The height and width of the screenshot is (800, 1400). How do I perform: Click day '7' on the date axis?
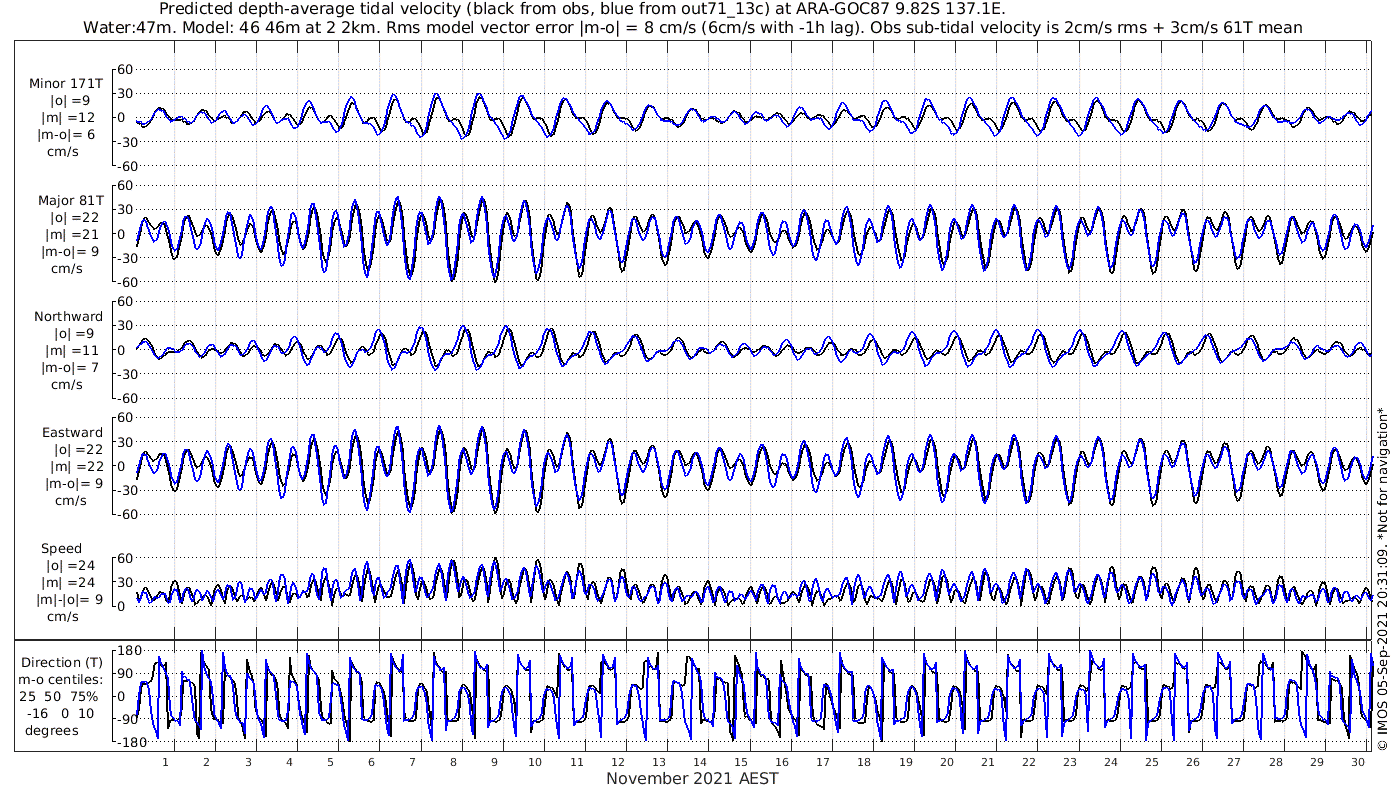tap(412, 762)
